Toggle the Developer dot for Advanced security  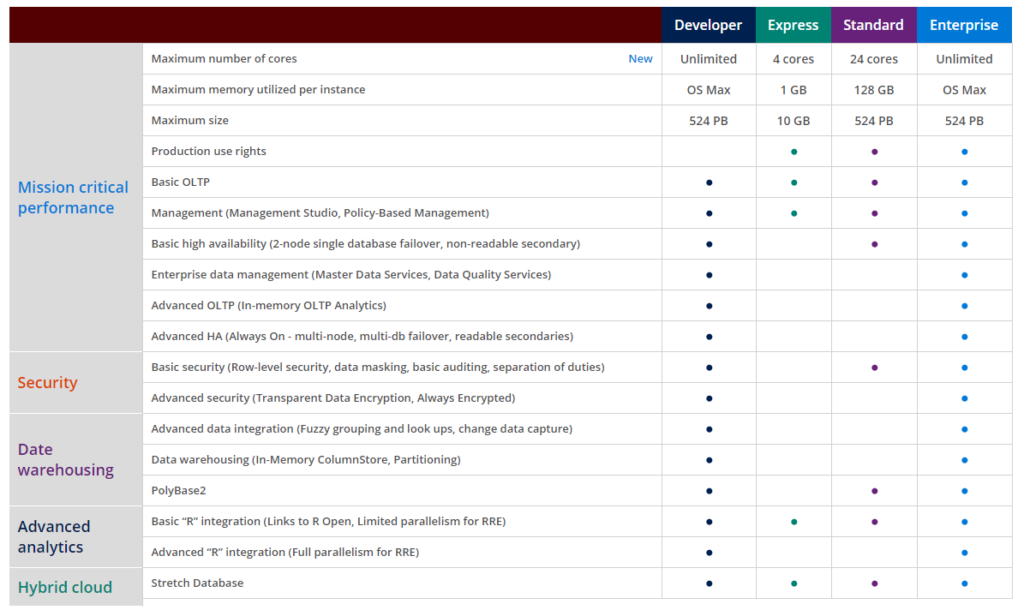pyautogui.click(x=709, y=398)
